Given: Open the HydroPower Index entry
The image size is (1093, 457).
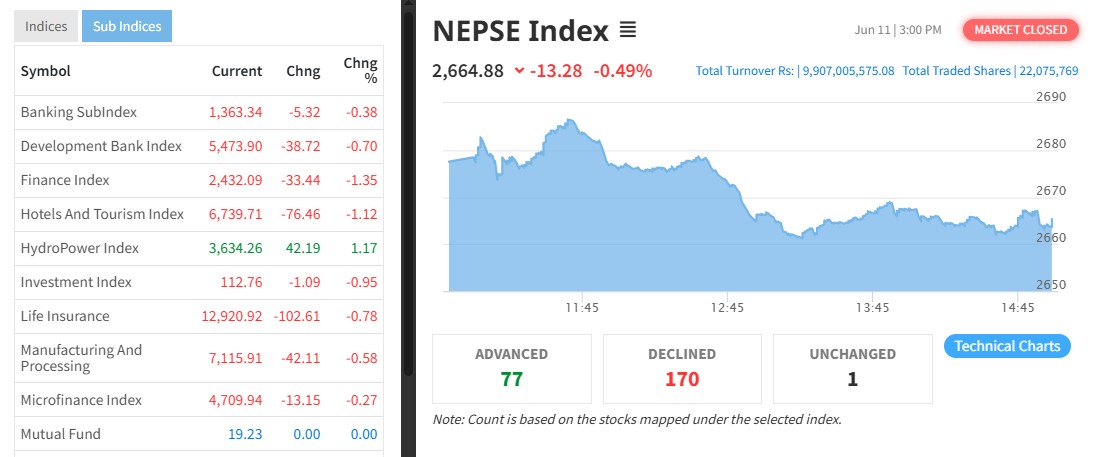Looking at the screenshot, I should tap(79, 248).
